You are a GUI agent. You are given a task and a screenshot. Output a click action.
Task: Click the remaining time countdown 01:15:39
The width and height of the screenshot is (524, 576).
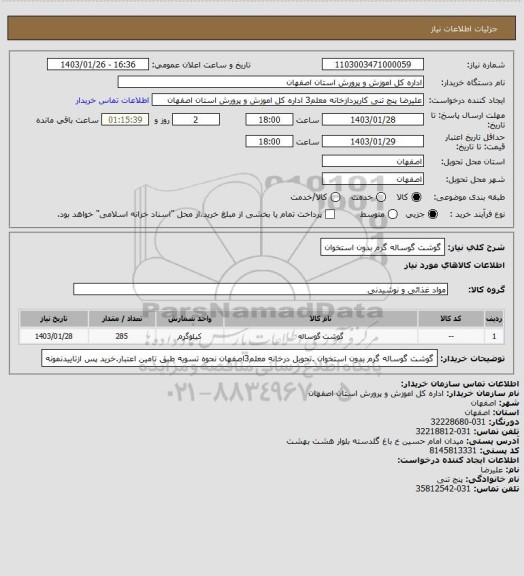click(125, 120)
